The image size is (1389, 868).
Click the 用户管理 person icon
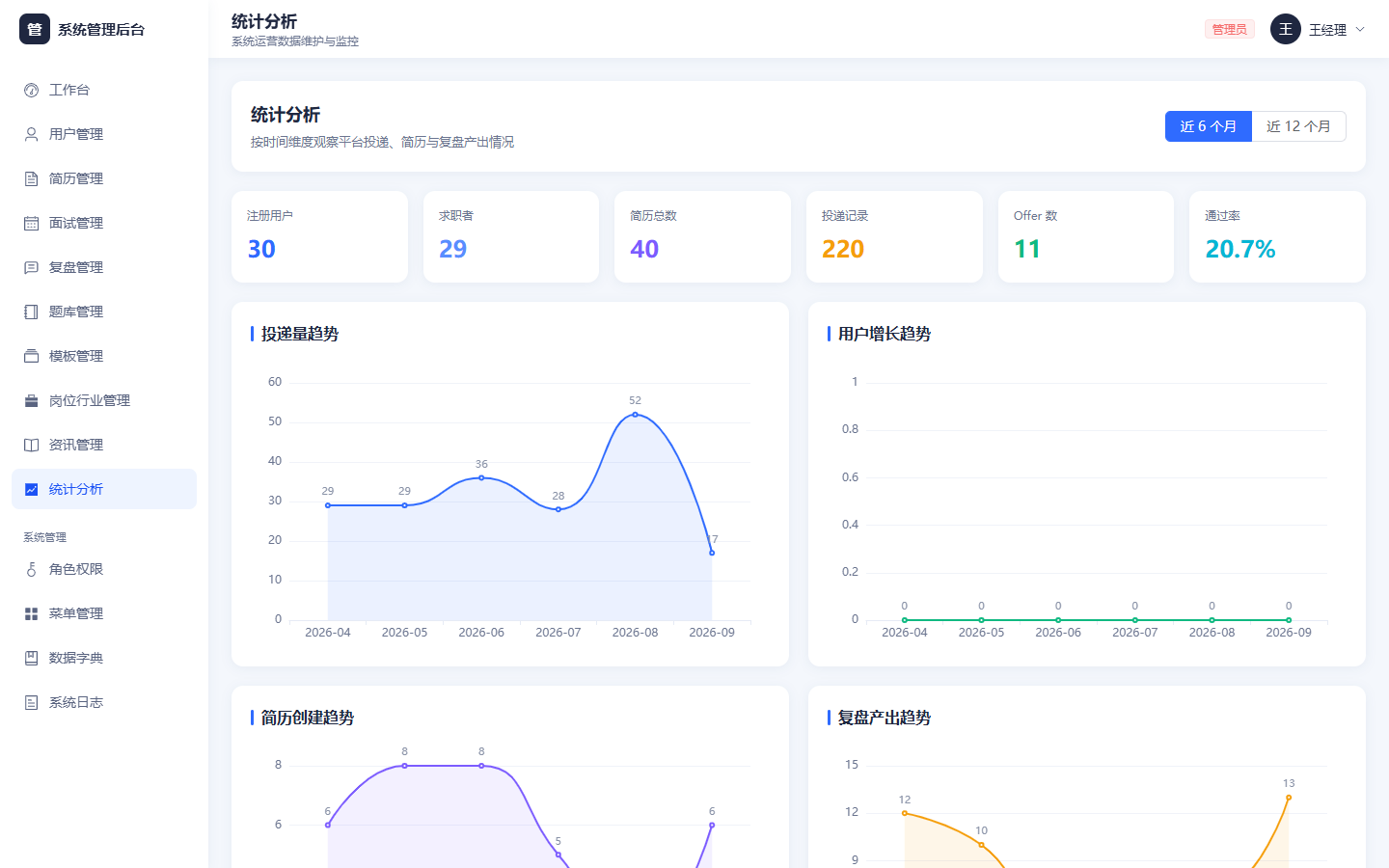(31, 134)
